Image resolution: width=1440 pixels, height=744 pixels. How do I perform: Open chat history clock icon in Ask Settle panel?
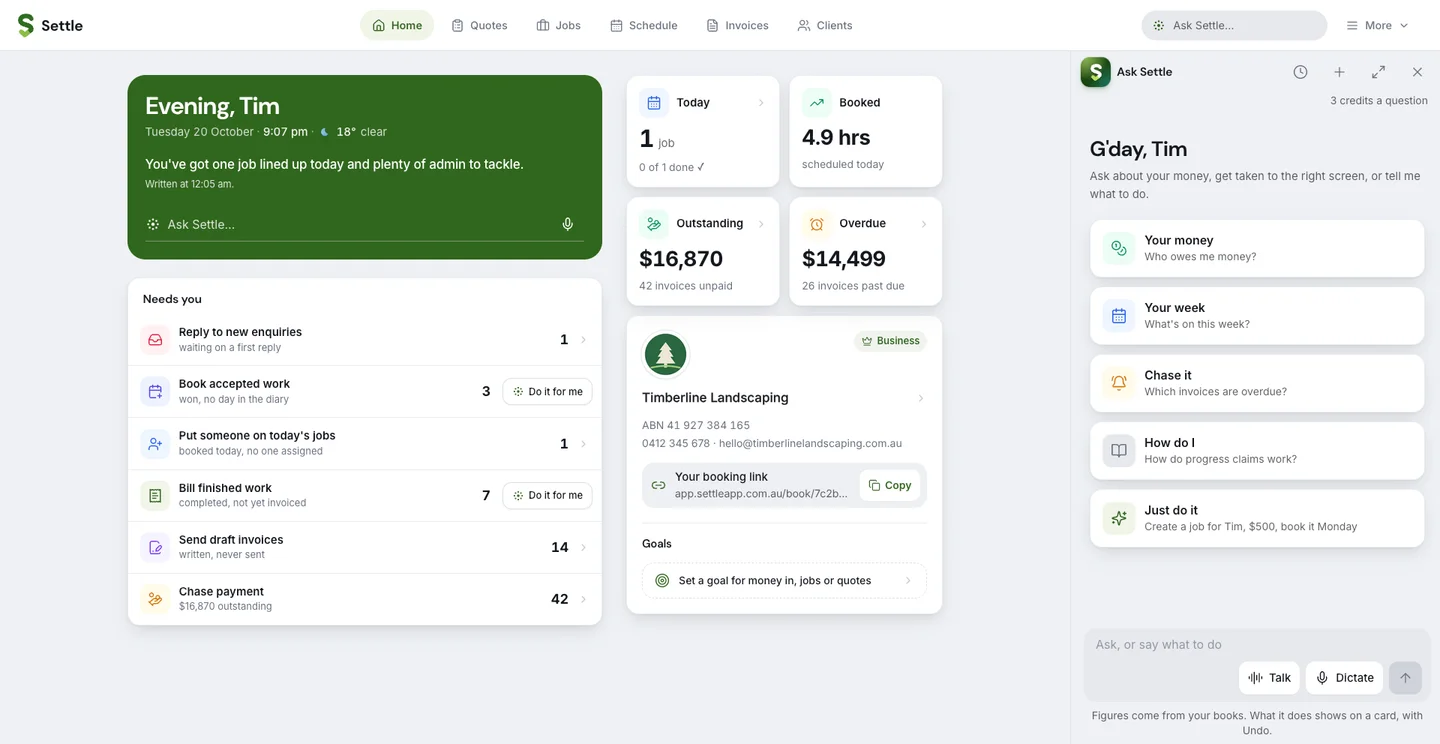1300,72
